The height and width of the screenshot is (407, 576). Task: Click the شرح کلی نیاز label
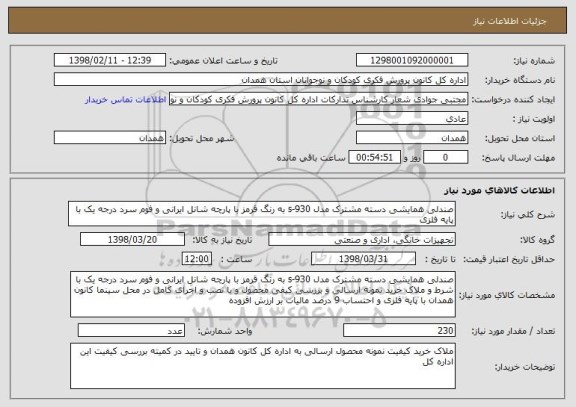528,215
